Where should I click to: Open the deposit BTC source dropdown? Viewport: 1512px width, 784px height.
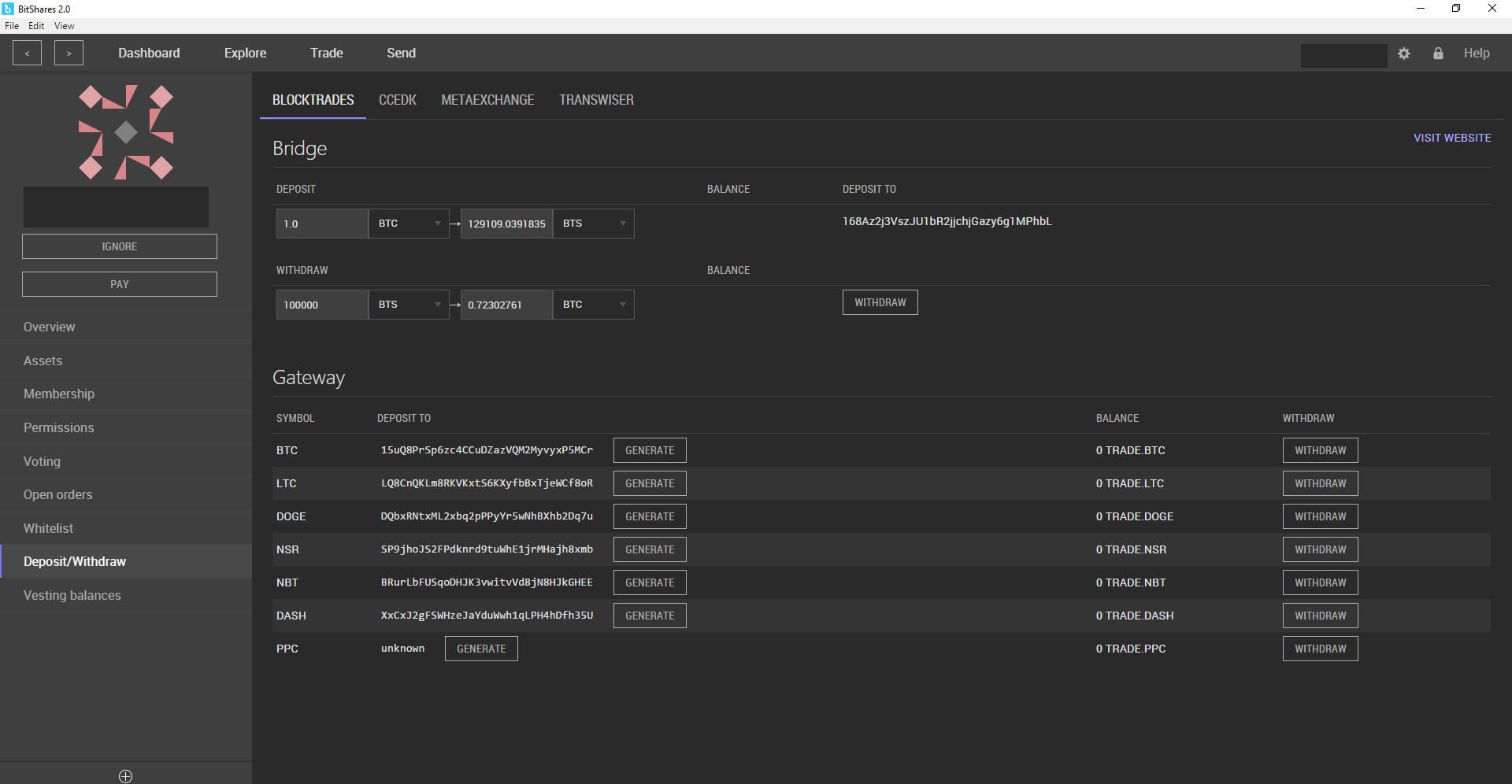[x=409, y=224]
